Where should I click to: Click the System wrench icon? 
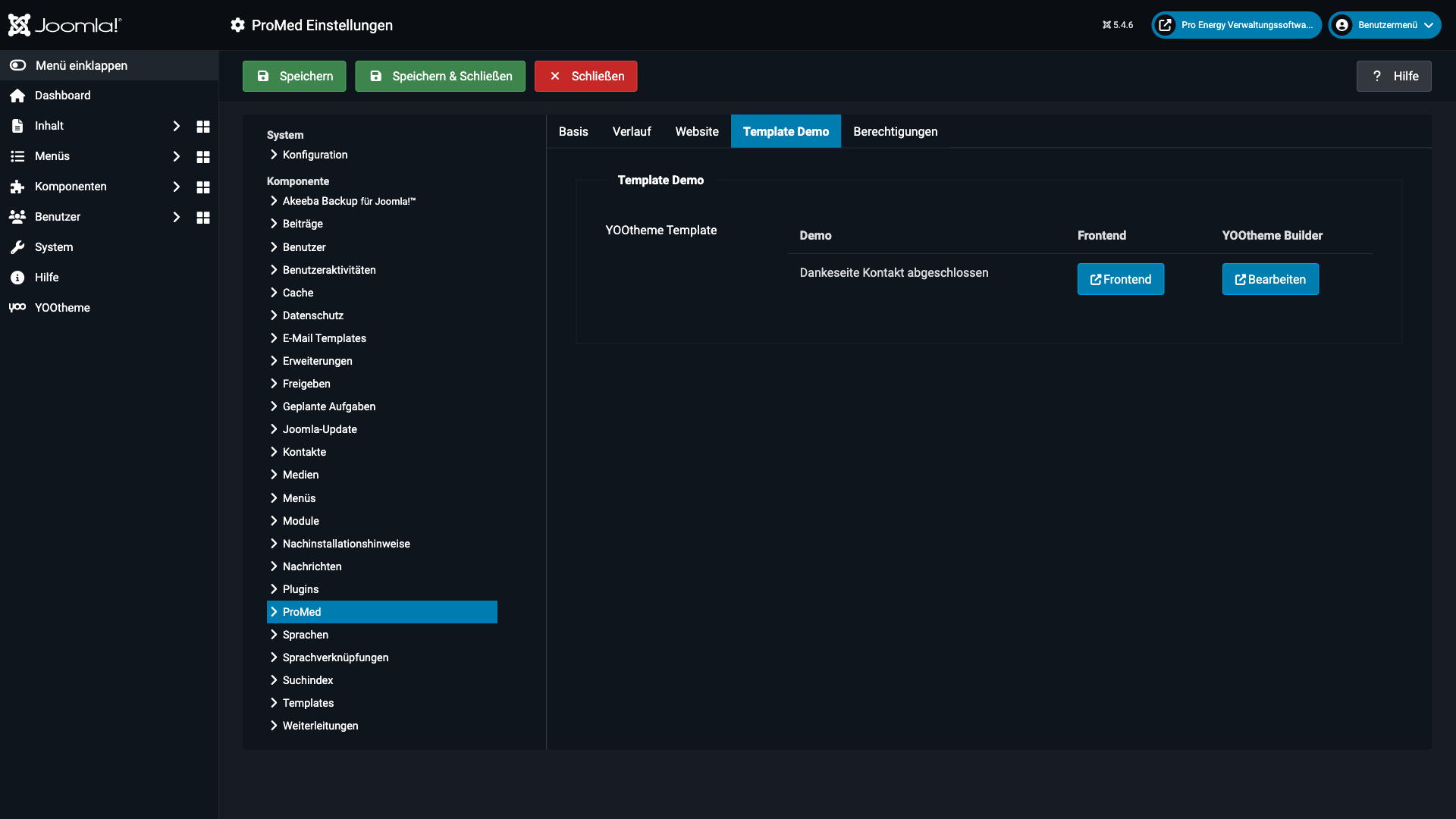17,247
